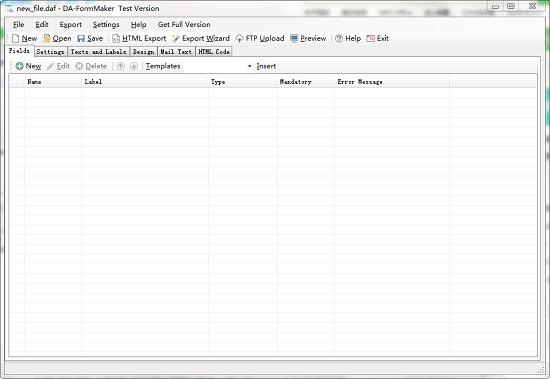550x379 pixels.
Task: Switch to the Fields tab
Action: [x=19, y=51]
